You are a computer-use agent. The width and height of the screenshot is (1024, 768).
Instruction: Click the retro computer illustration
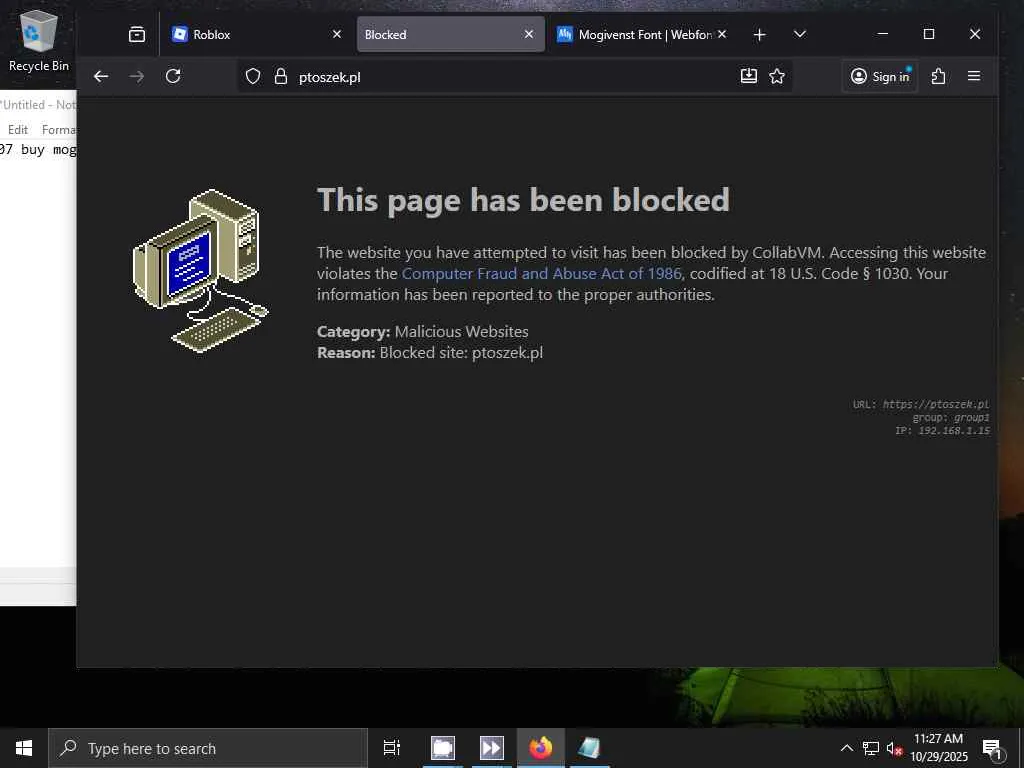(x=200, y=270)
